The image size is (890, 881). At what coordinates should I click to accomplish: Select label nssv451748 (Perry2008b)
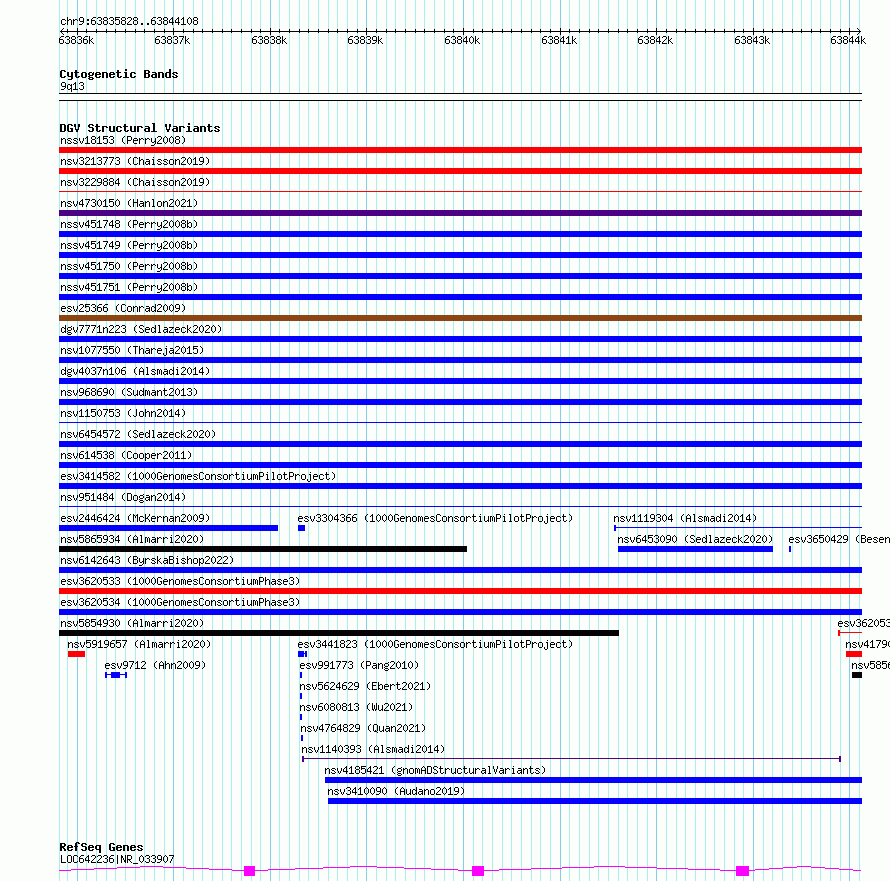tap(129, 224)
